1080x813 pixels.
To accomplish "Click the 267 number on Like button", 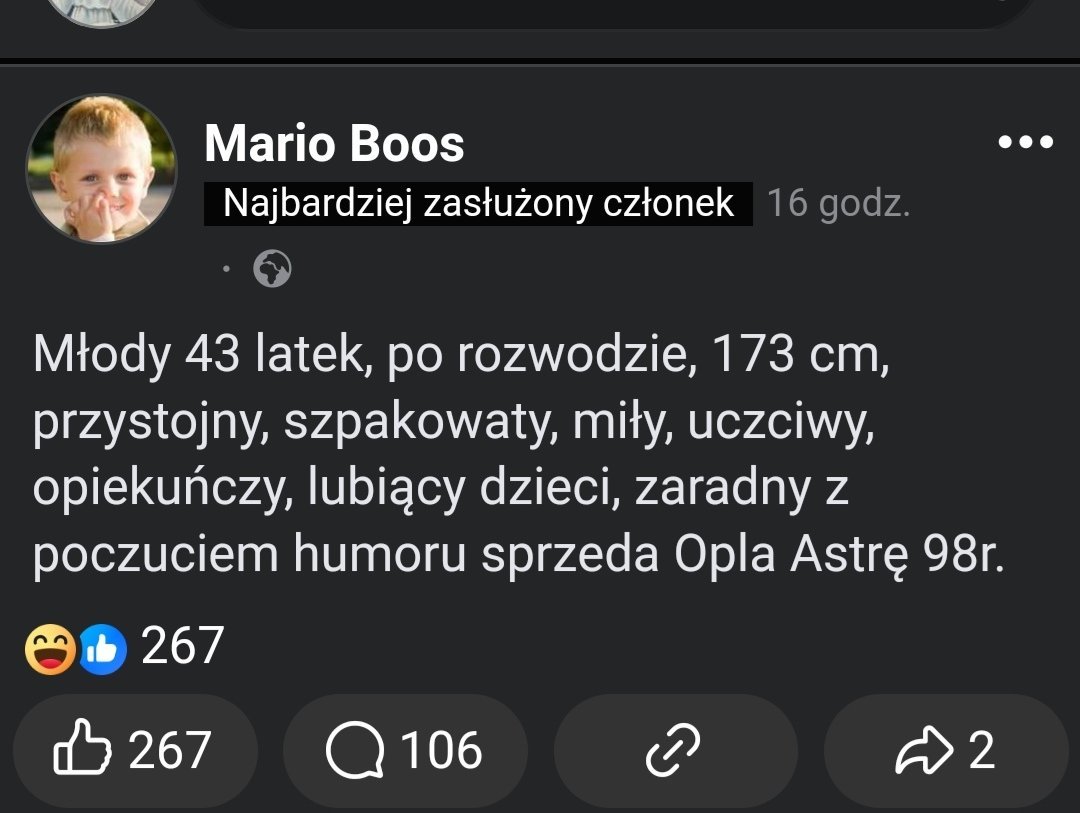I will (x=170, y=752).
